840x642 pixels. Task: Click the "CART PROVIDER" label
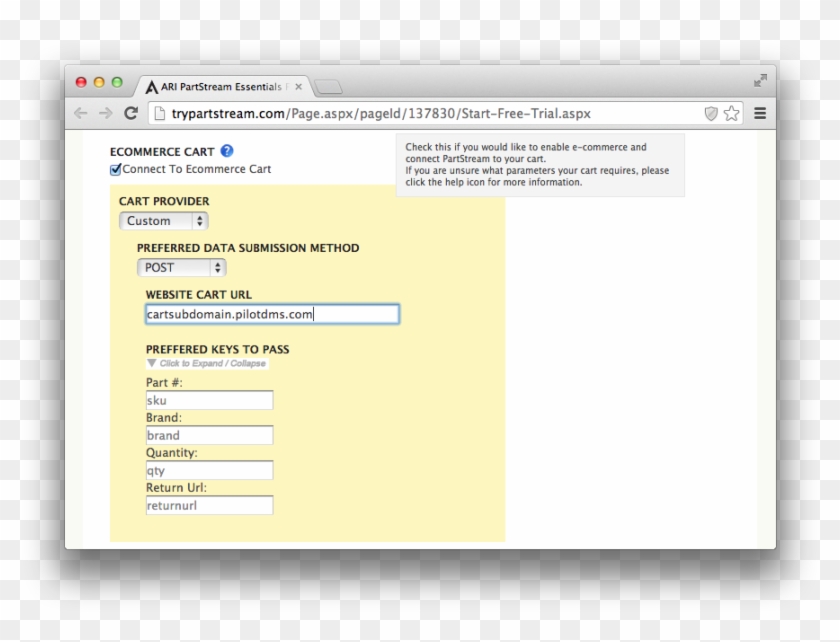pos(164,201)
